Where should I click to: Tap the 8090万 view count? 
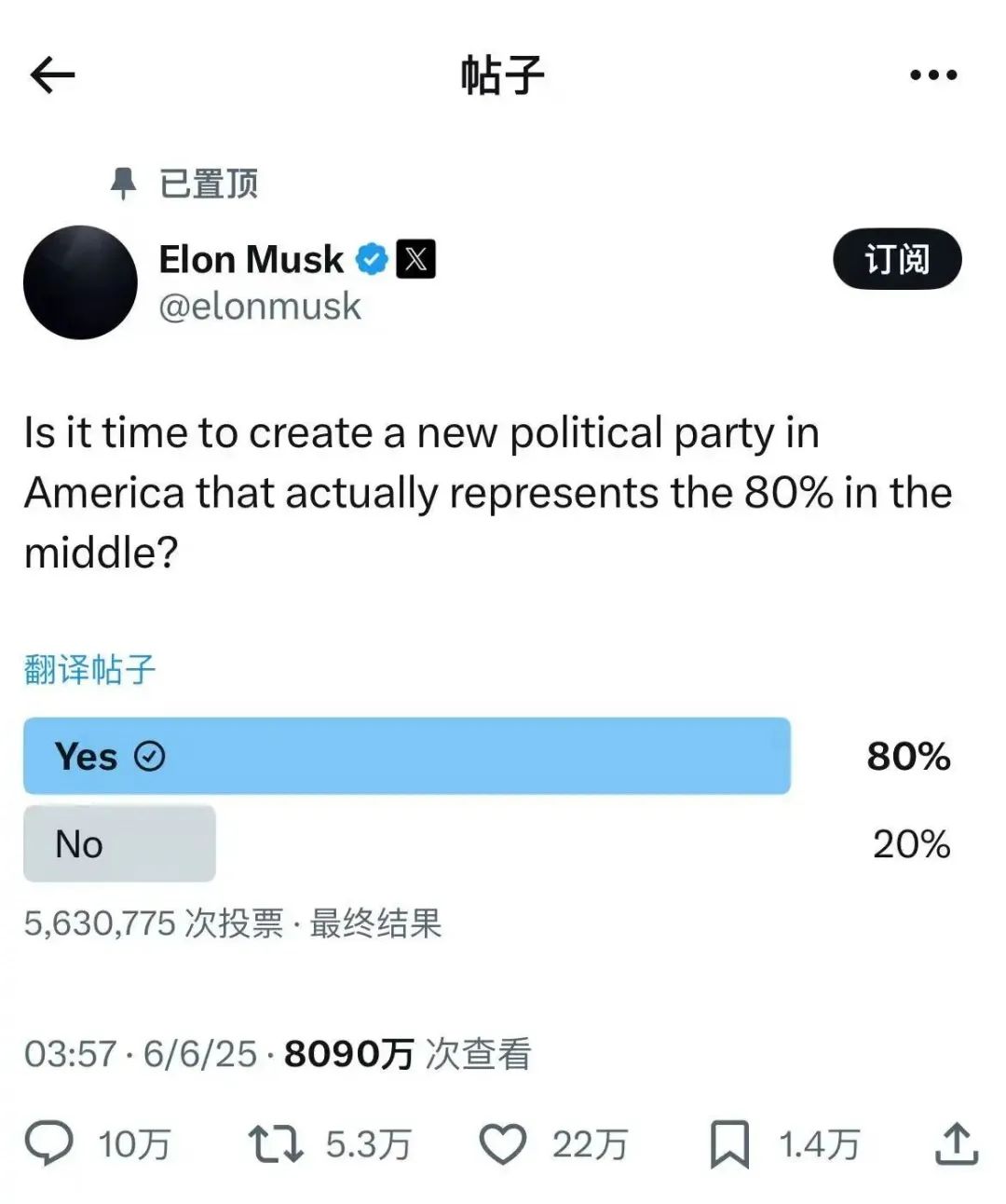pyautogui.click(x=348, y=1054)
